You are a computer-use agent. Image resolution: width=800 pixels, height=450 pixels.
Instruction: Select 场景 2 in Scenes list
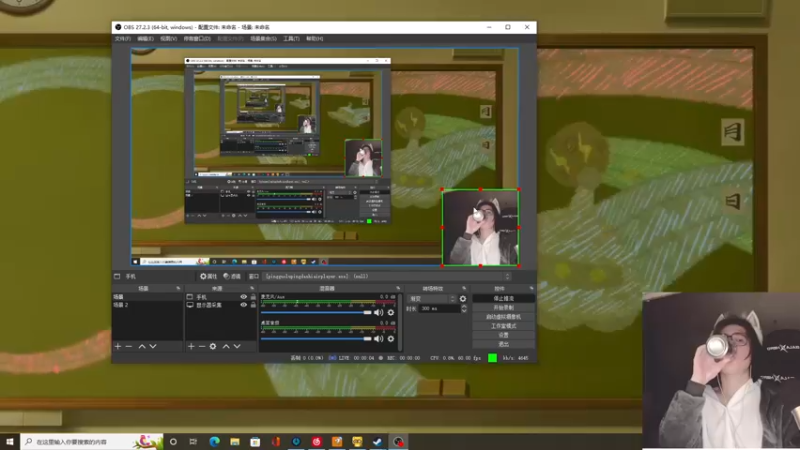[x=147, y=305]
